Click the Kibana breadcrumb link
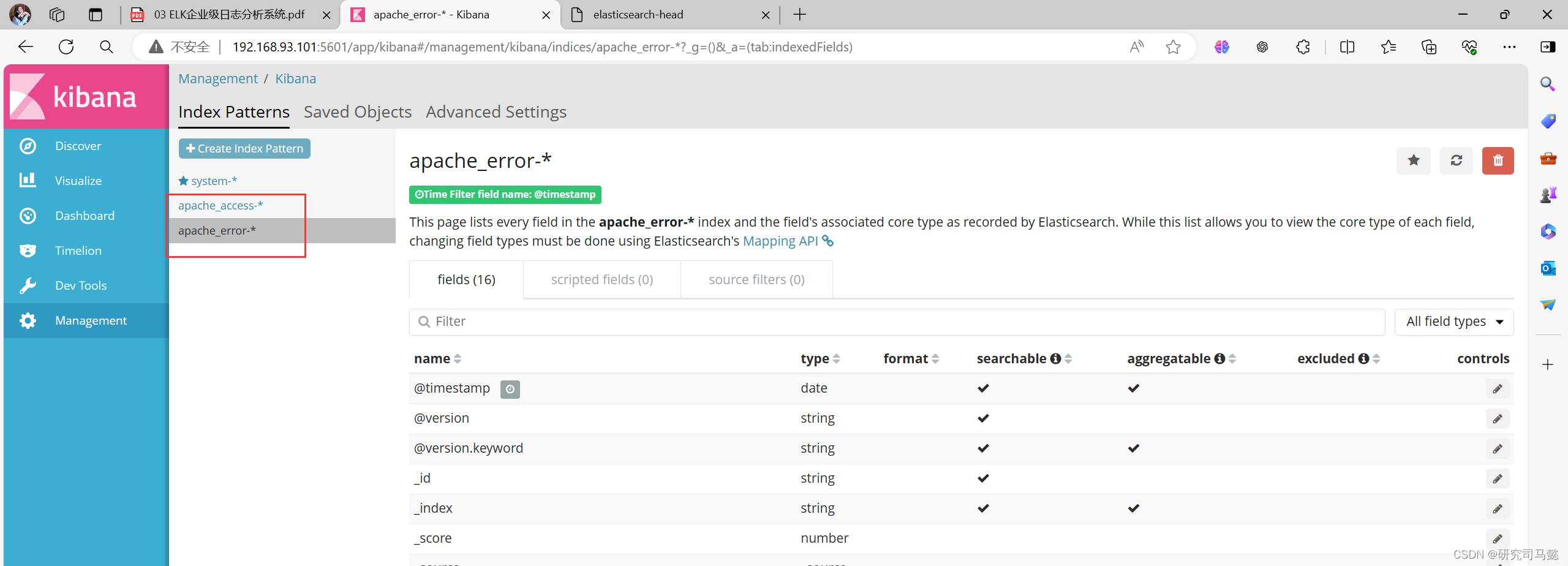Image resolution: width=1568 pixels, height=566 pixels. [x=296, y=79]
